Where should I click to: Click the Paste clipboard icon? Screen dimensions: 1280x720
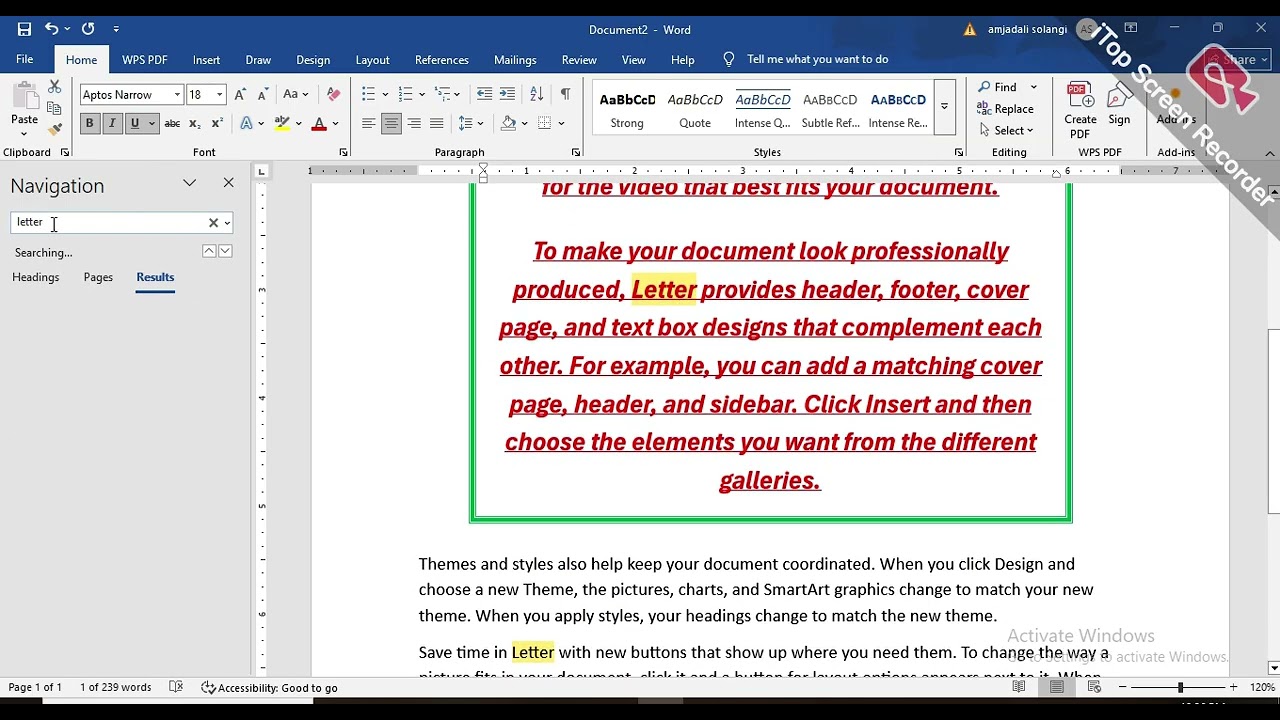tap(24, 98)
